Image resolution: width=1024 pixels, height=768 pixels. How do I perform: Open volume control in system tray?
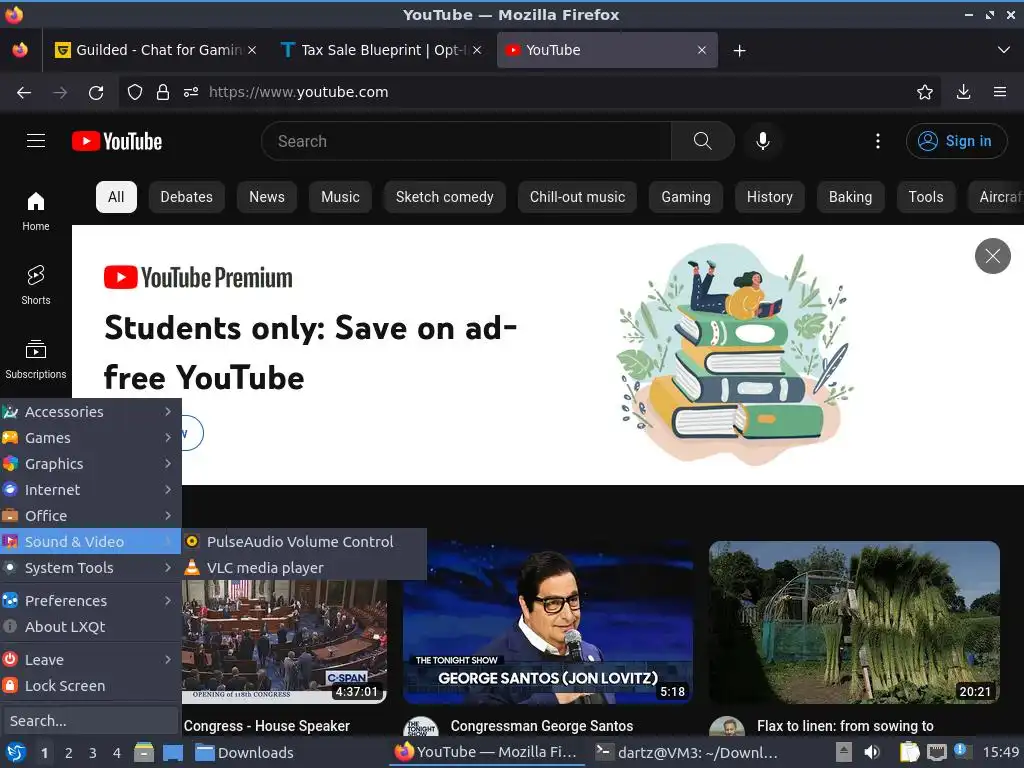pyautogui.click(x=872, y=753)
